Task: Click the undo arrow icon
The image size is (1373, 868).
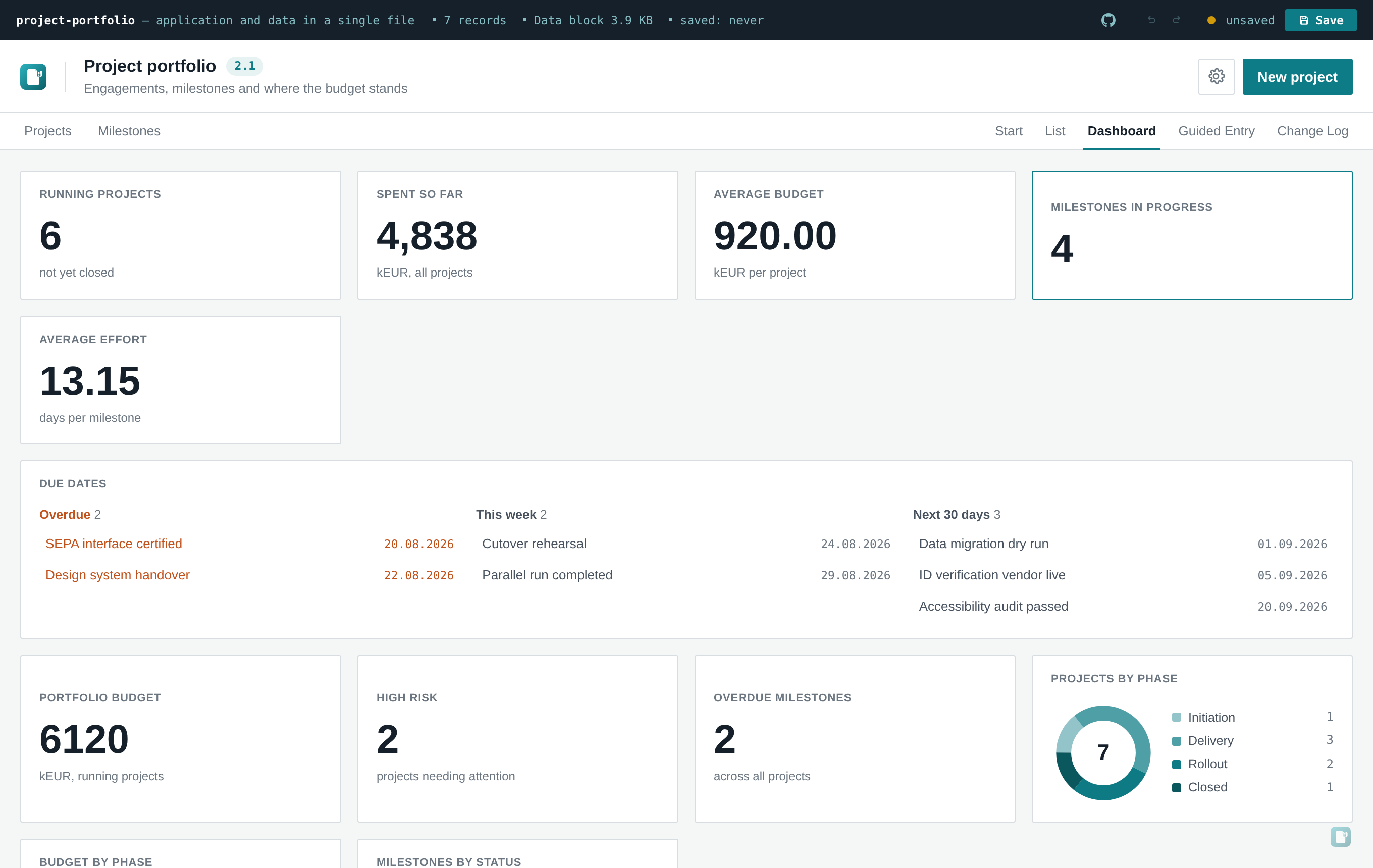Action: pos(1151,21)
